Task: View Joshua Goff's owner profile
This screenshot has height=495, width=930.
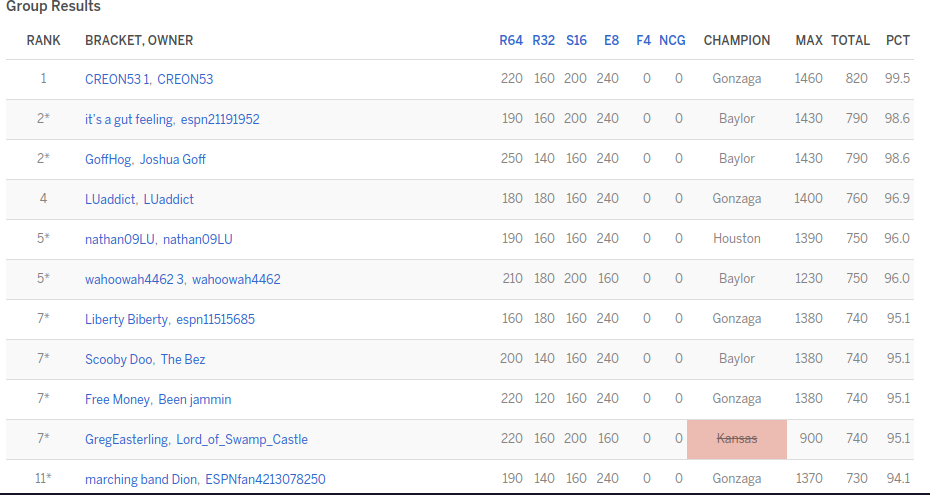Action: (172, 159)
